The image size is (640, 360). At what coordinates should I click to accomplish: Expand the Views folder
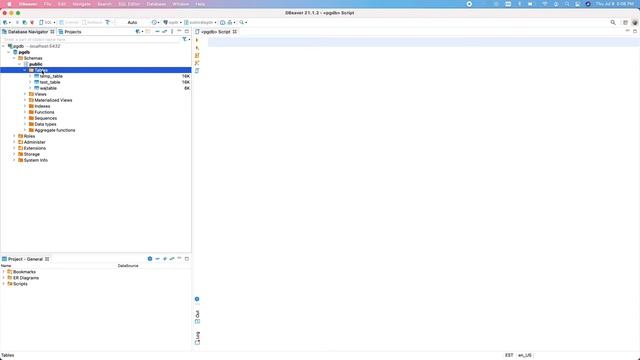[25, 94]
